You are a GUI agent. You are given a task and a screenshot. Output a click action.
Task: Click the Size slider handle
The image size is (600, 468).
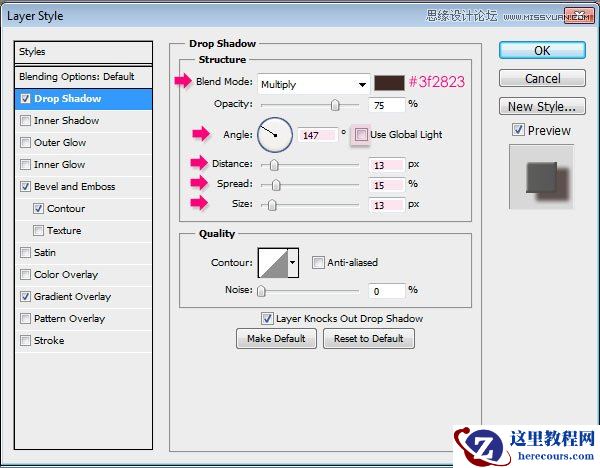pyautogui.click(x=272, y=205)
